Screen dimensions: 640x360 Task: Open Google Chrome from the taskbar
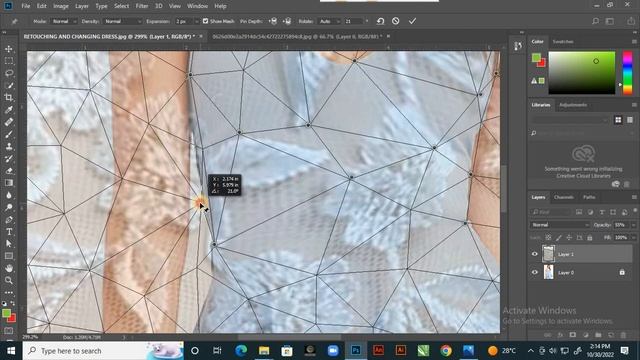446,351
